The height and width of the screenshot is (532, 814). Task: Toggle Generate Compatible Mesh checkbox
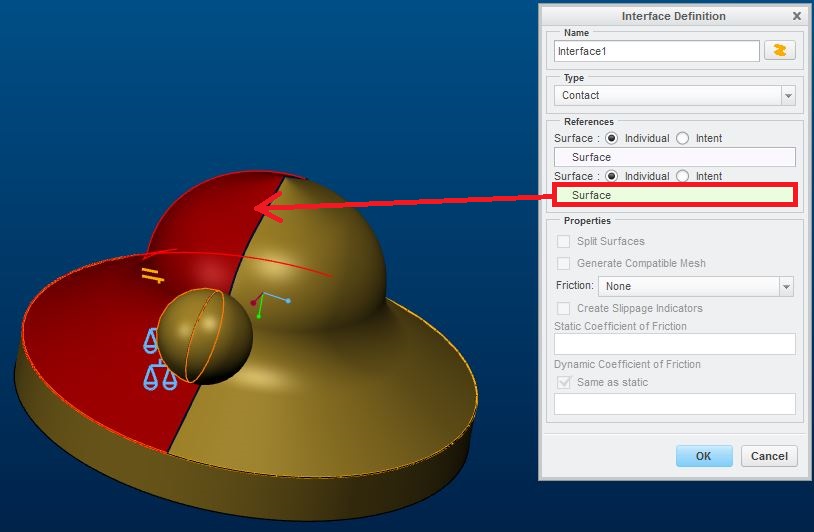[563, 263]
